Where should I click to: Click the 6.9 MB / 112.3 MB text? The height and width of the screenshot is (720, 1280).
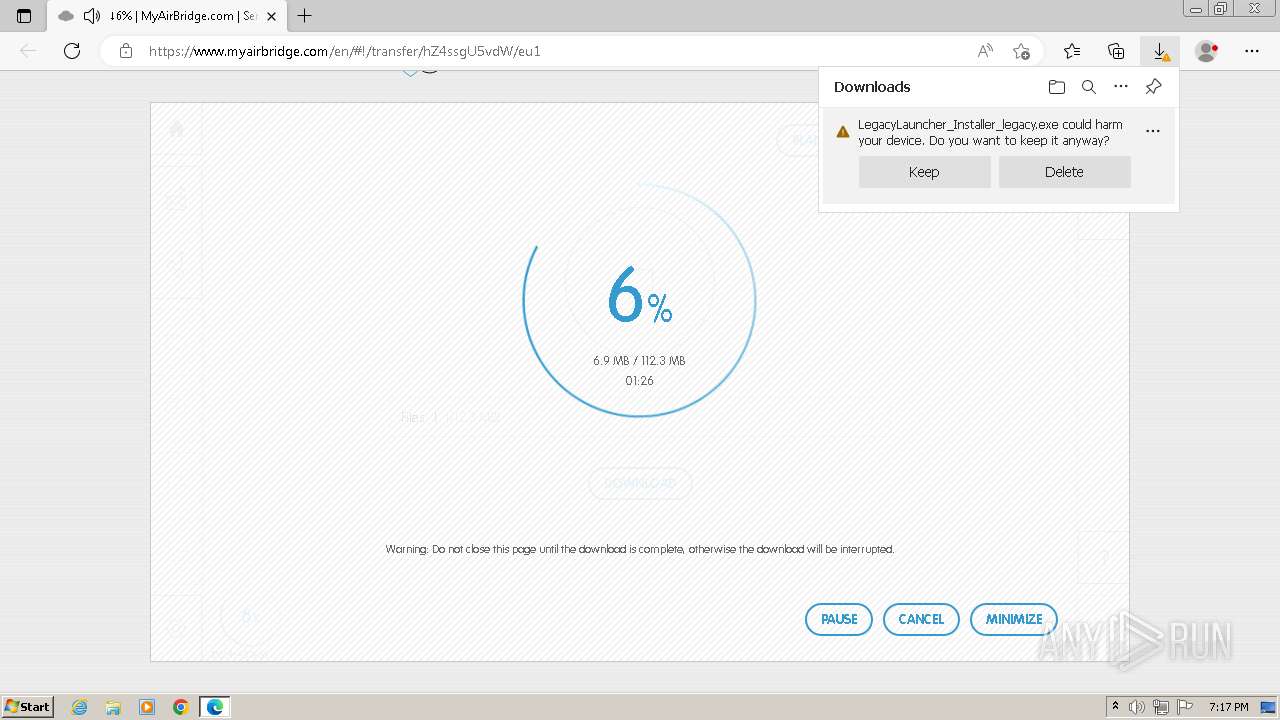click(x=639, y=361)
